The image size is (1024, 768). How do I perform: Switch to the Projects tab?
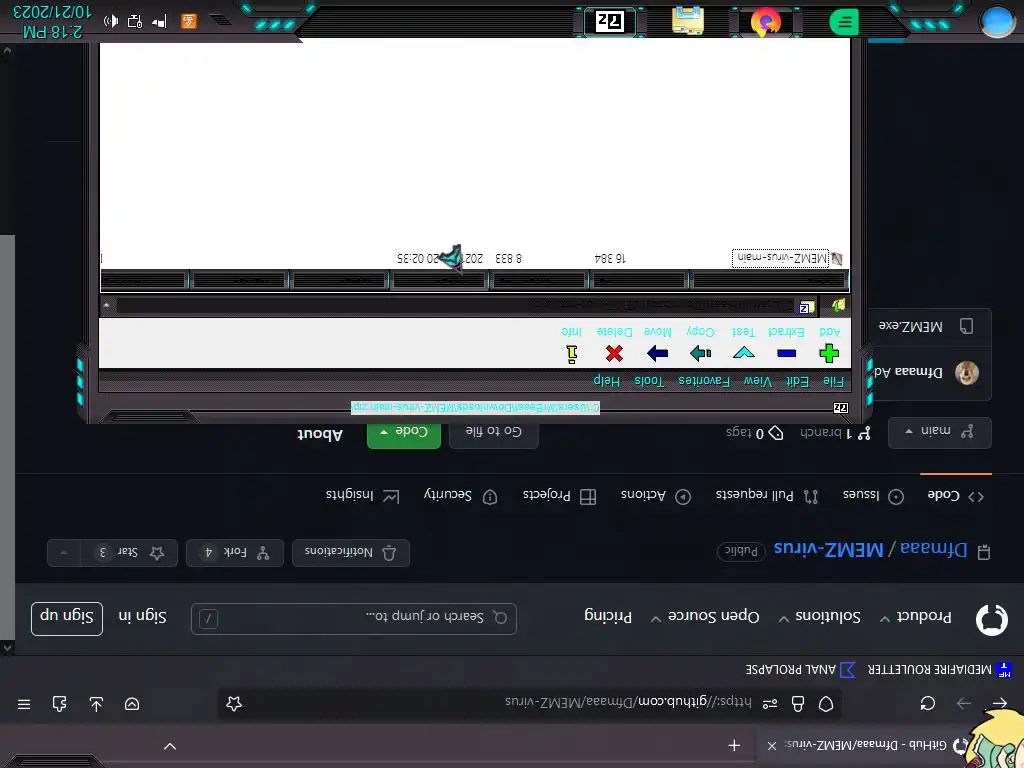pyautogui.click(x=559, y=496)
